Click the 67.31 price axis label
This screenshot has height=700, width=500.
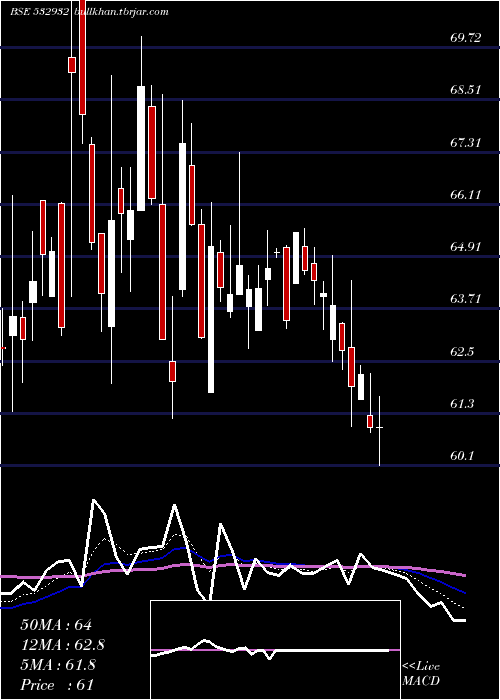pyautogui.click(x=466, y=143)
